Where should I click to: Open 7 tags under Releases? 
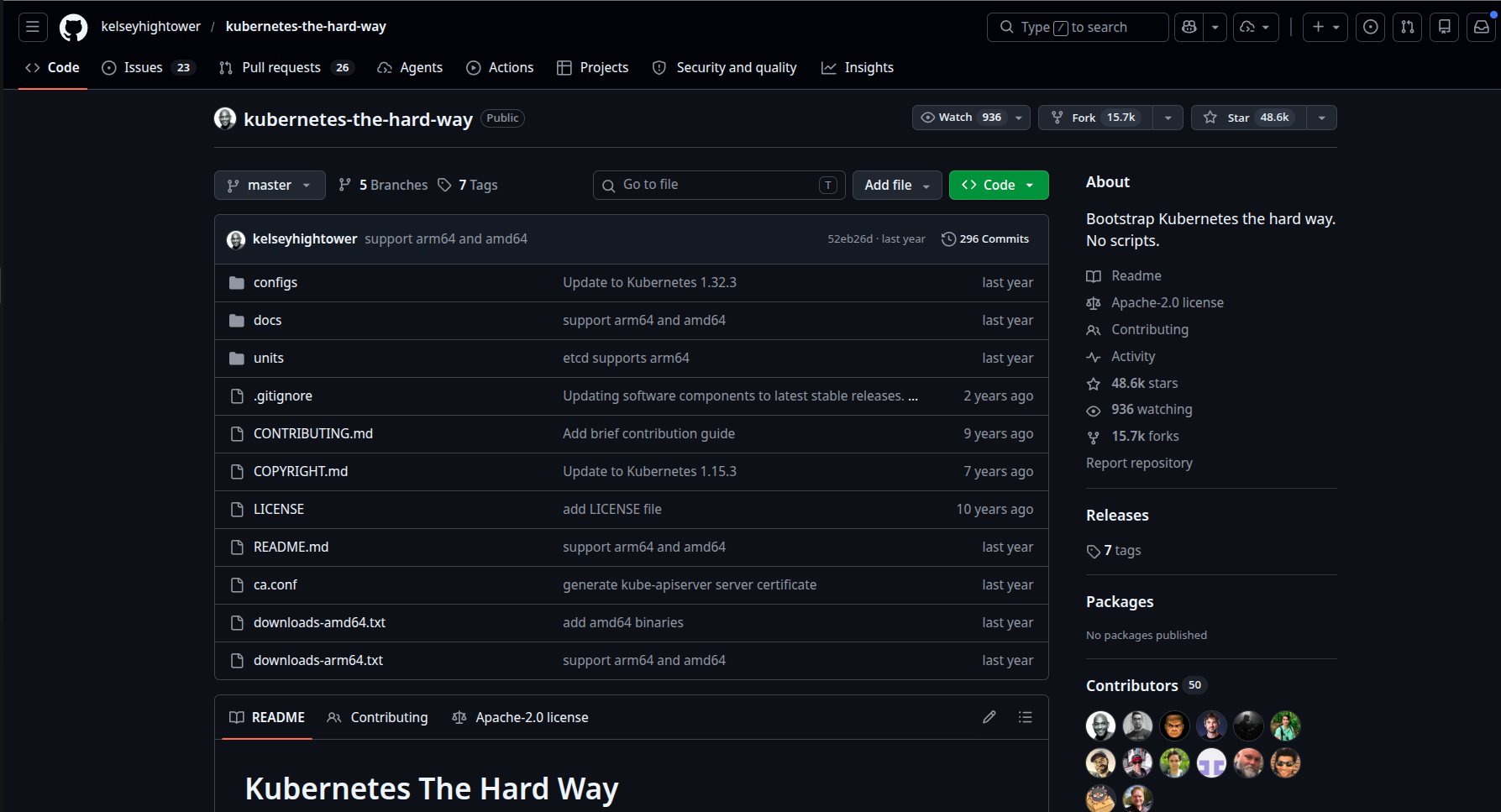(1114, 551)
